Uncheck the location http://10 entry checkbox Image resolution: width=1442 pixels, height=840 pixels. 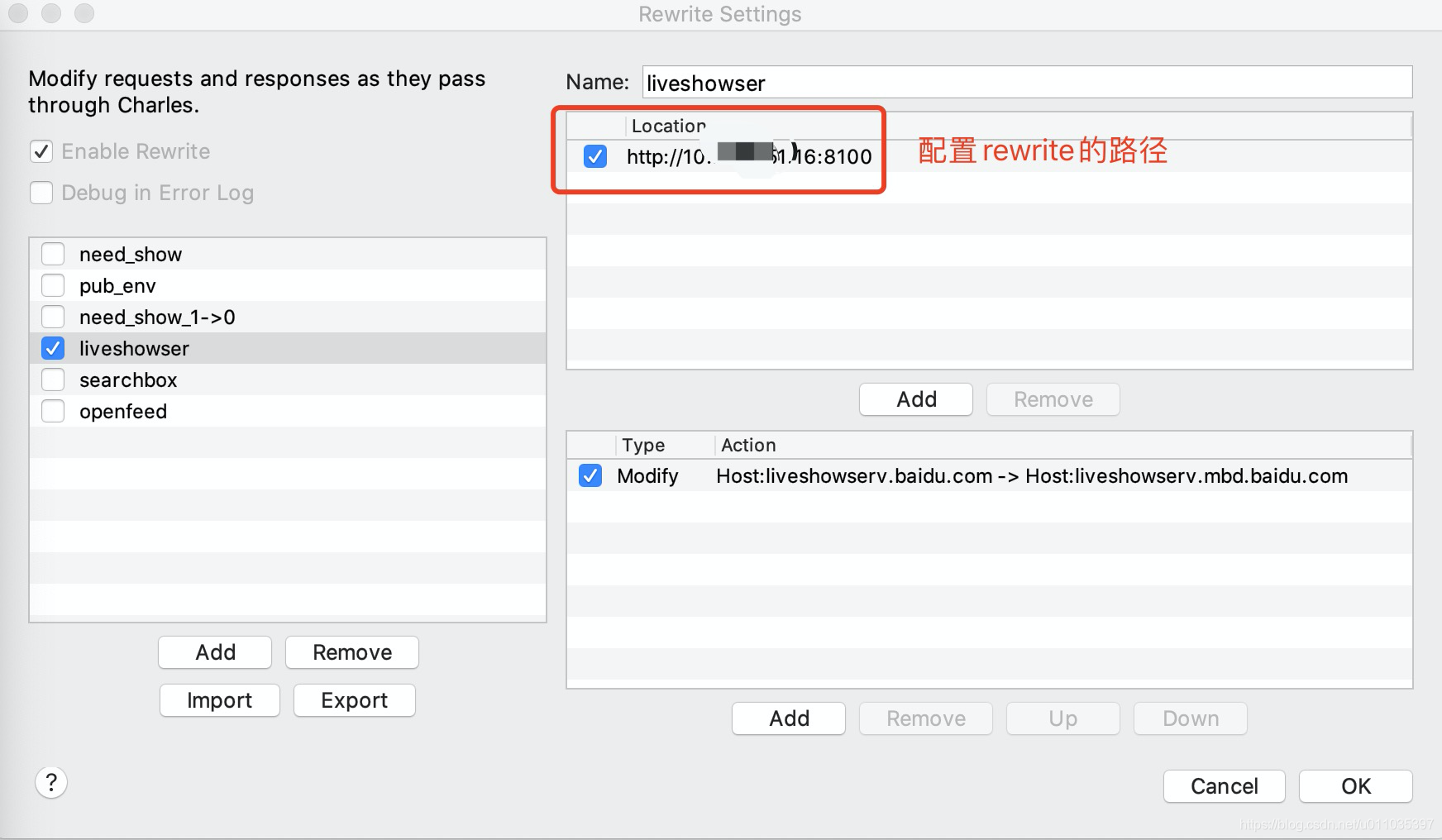point(595,156)
